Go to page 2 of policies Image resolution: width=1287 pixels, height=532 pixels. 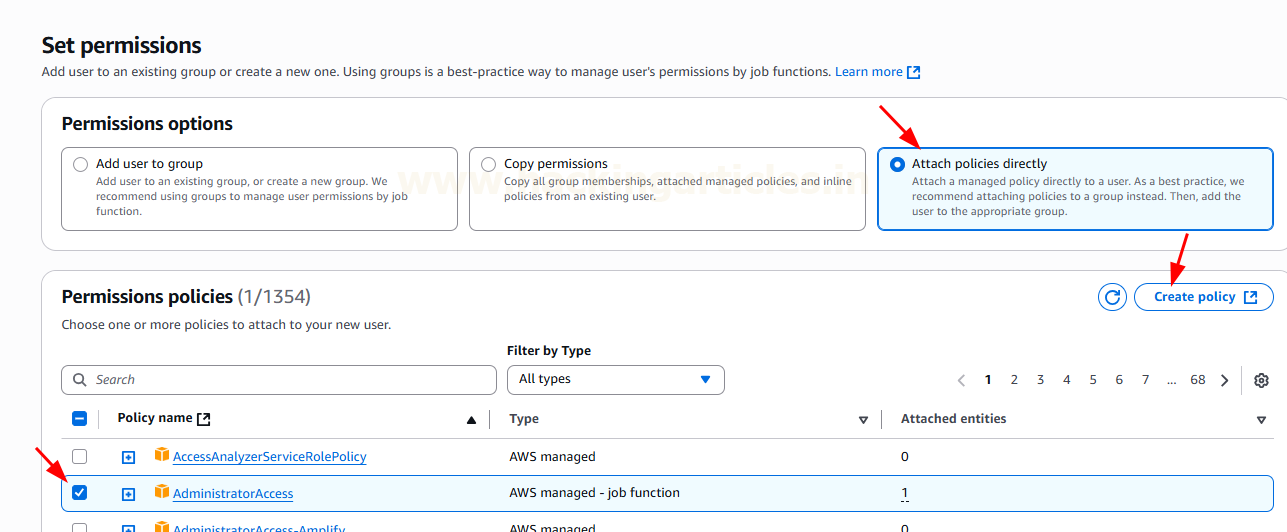1014,380
